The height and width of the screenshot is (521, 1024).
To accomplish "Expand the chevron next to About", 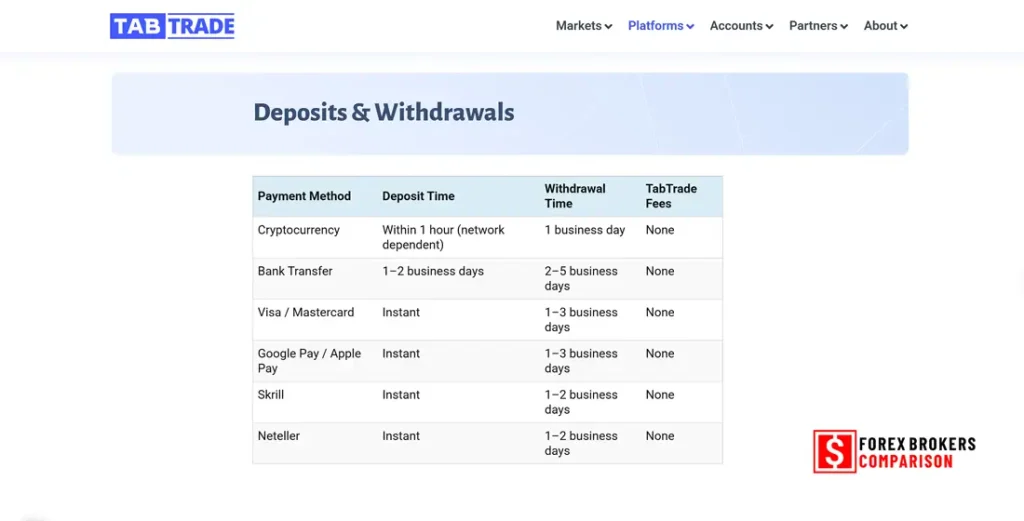I will pos(904,27).
